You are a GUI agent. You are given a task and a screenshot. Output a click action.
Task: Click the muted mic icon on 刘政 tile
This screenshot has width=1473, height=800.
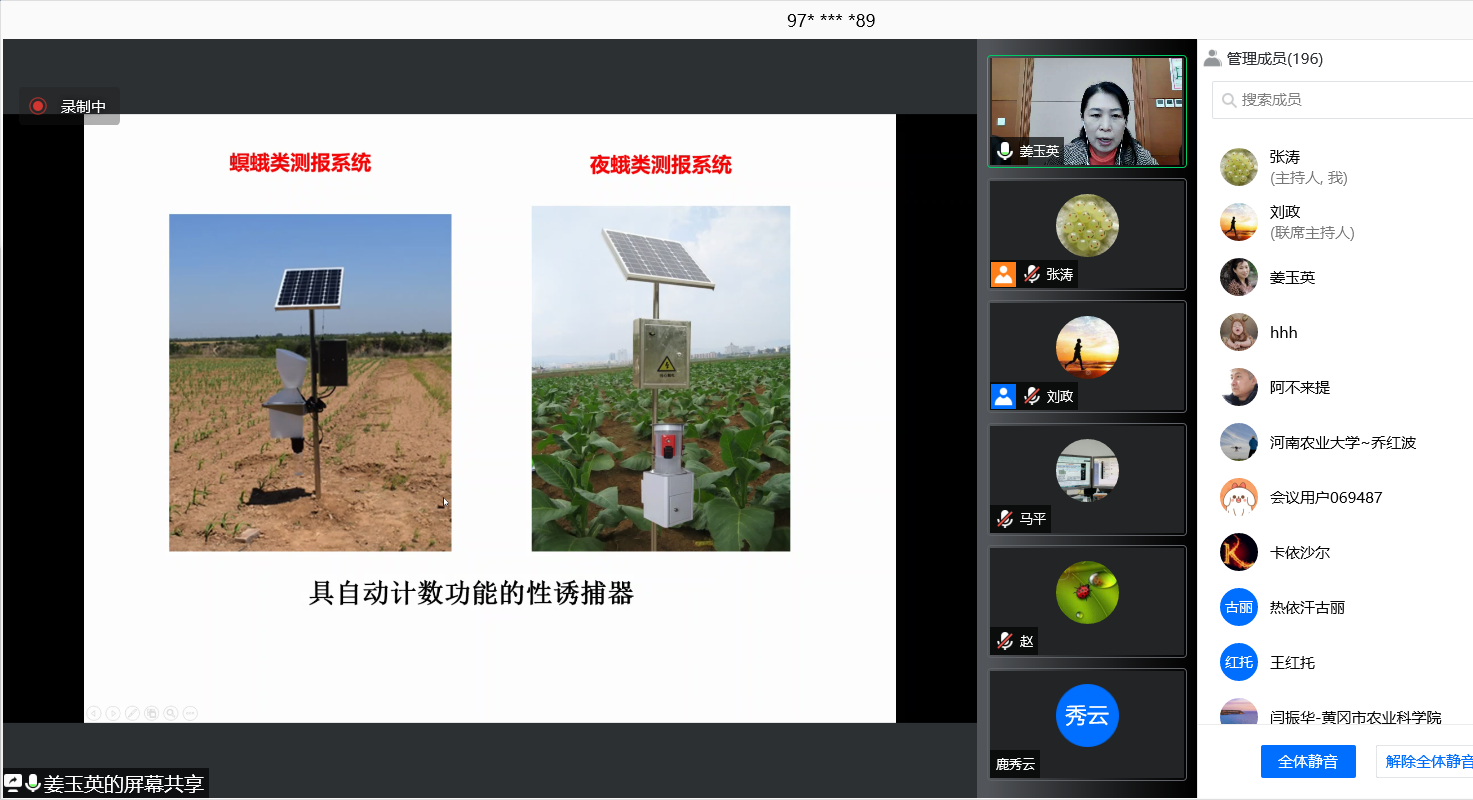tap(1032, 396)
